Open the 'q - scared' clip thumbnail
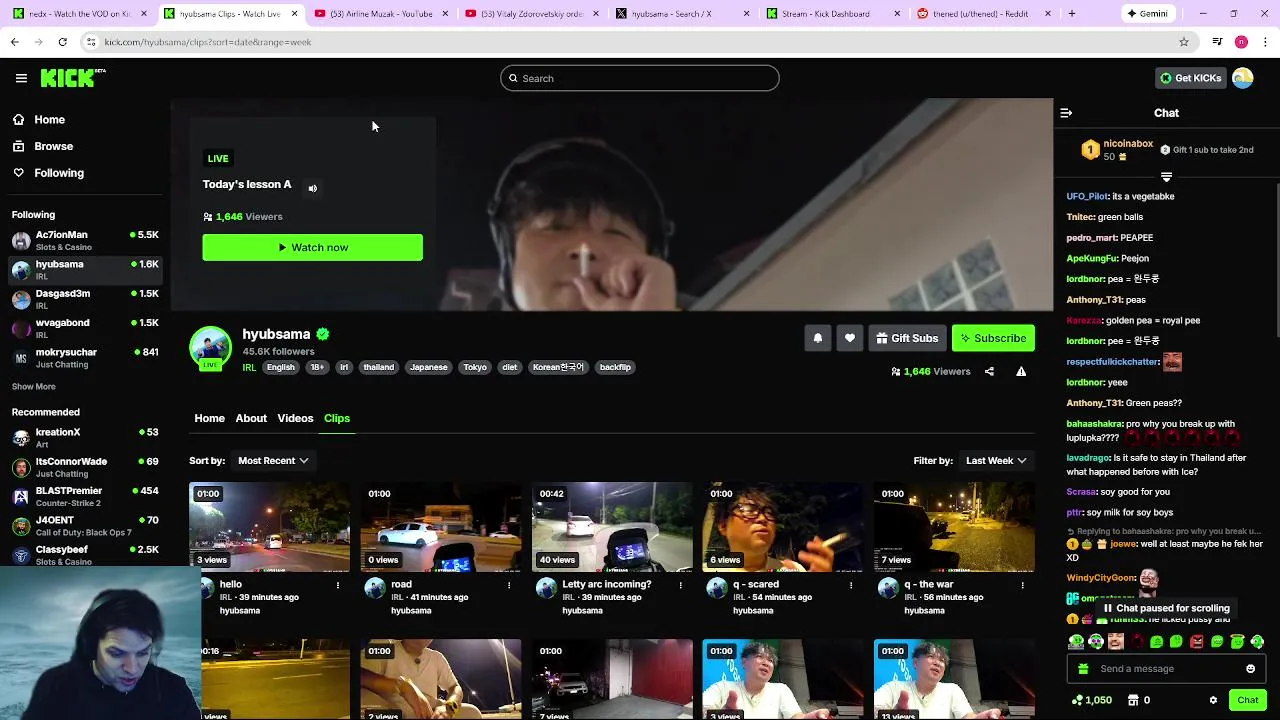The width and height of the screenshot is (1280, 720). pos(783,527)
